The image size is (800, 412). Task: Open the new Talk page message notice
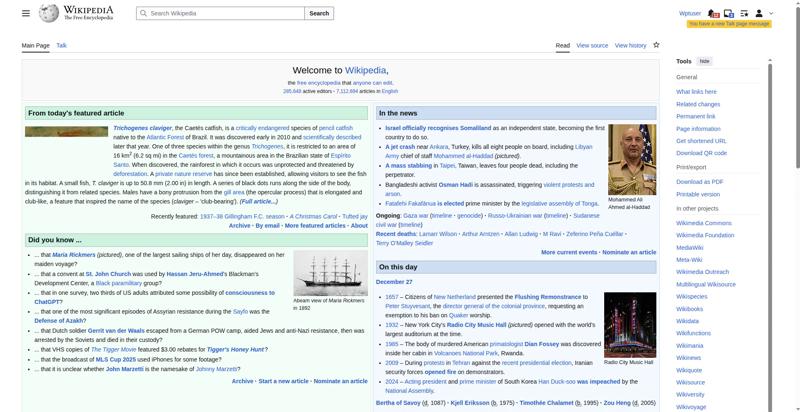[728, 23]
